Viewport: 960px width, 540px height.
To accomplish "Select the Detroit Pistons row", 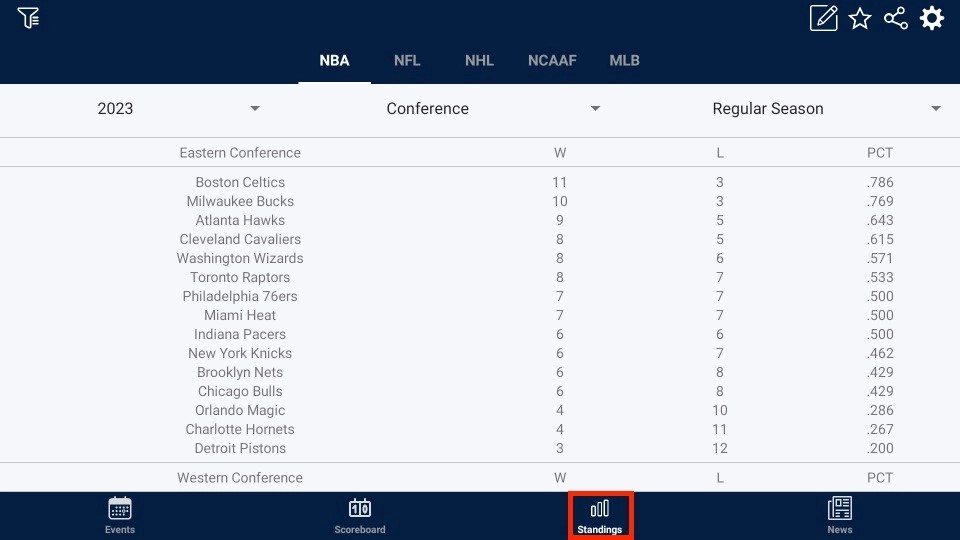I will pyautogui.click(x=480, y=448).
